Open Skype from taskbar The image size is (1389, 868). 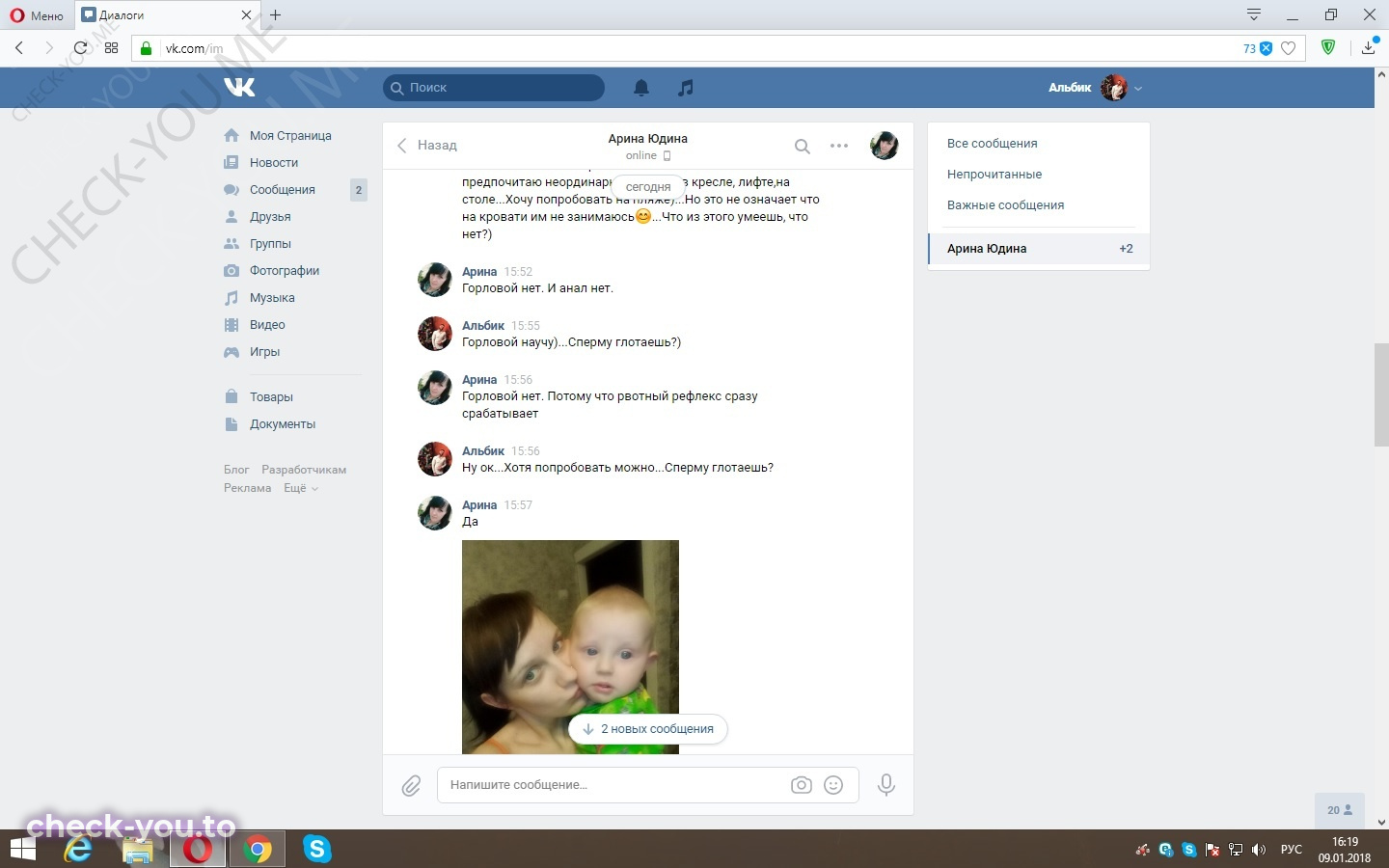point(316,850)
